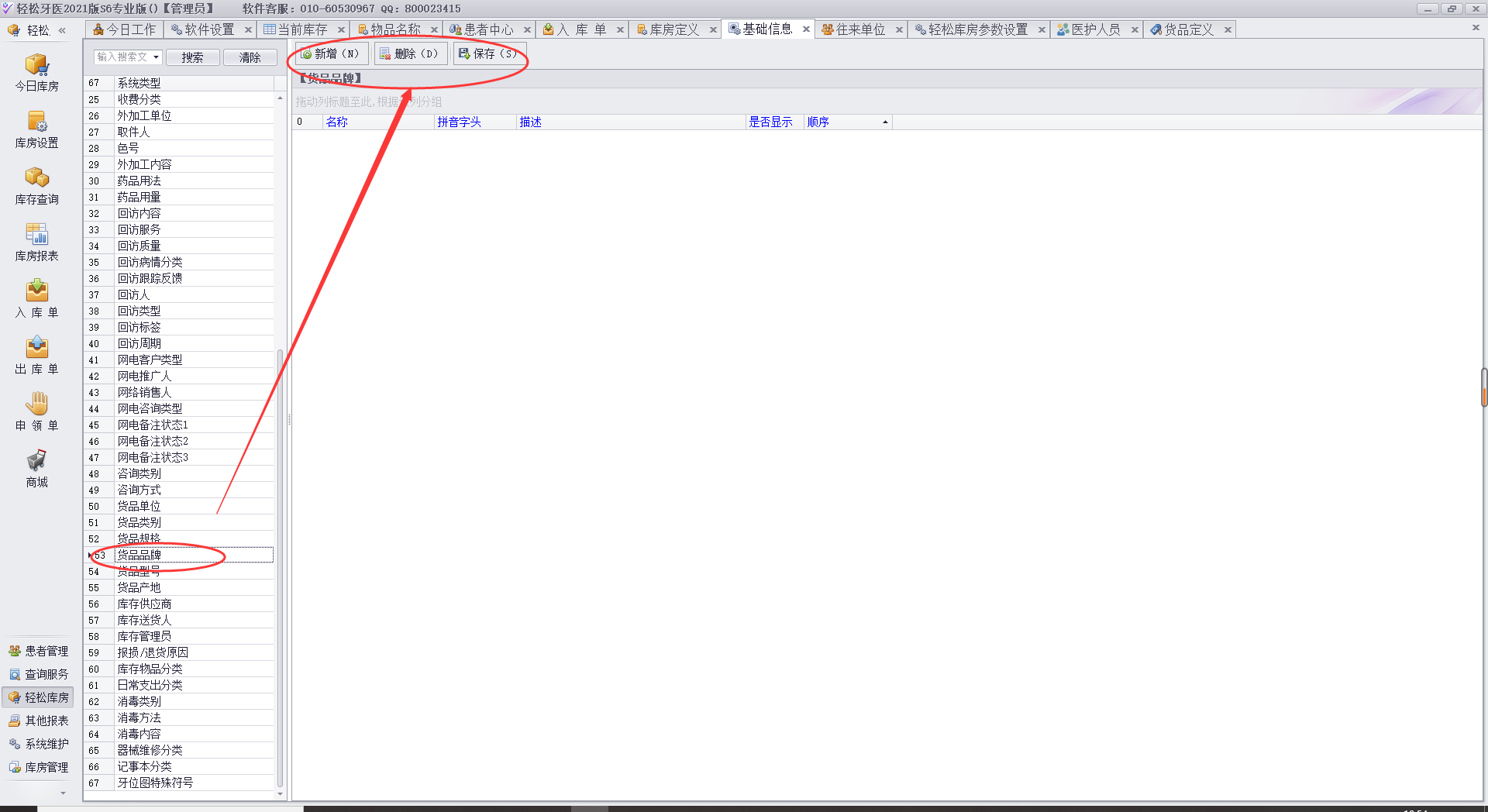This screenshot has height=812, width=1488.
Task: Switch to 今日工作 tab
Action: pyautogui.click(x=124, y=29)
